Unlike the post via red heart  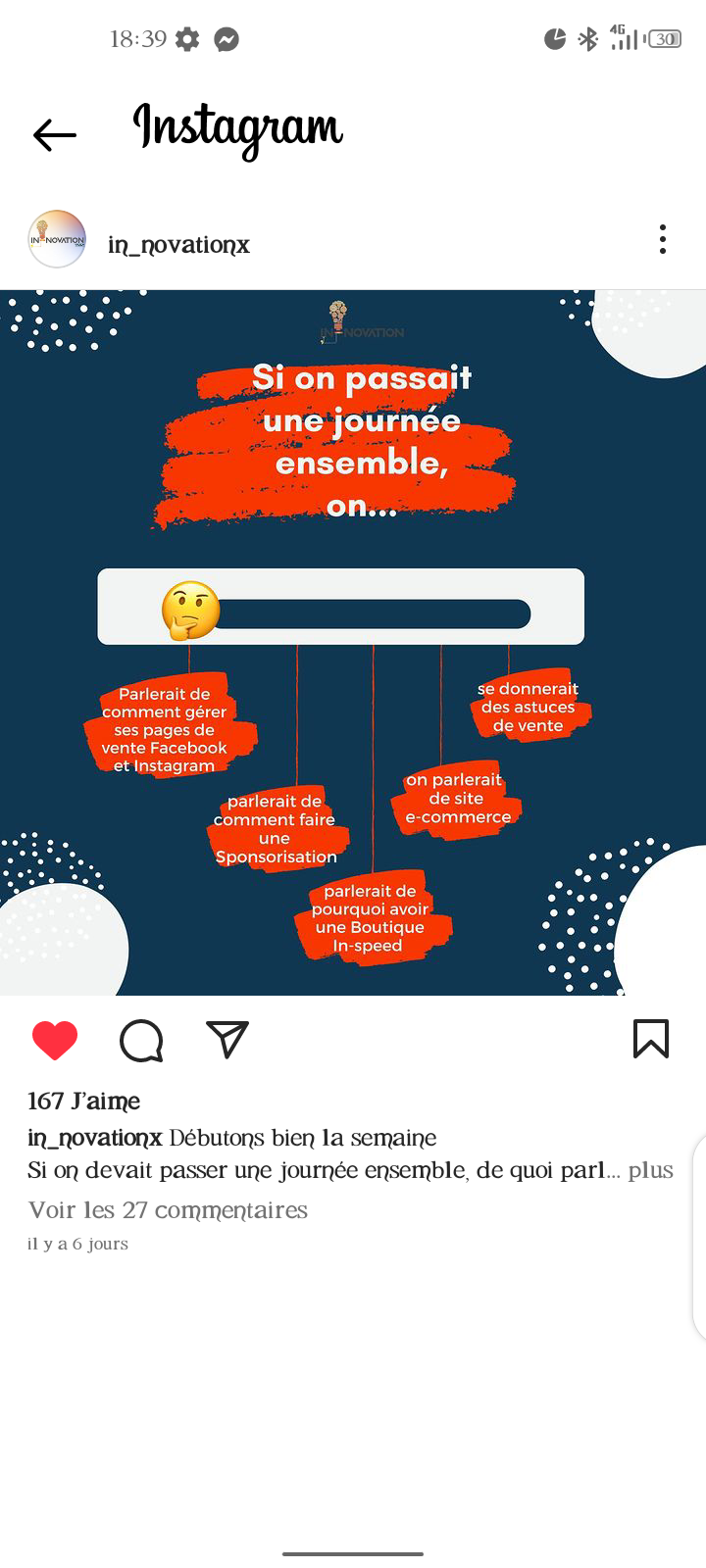click(55, 1040)
